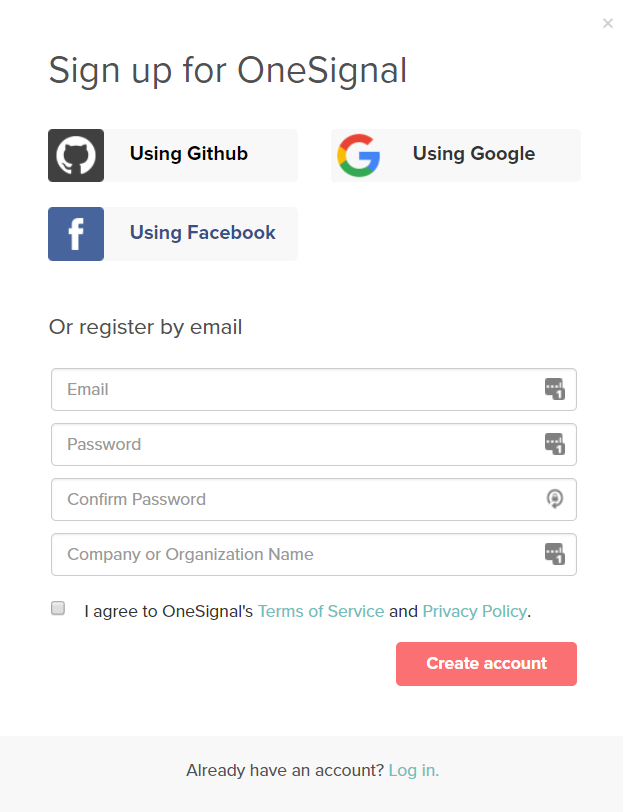Check the Terms of Service agreement box
The width and height of the screenshot is (623, 812).
pos(57,608)
